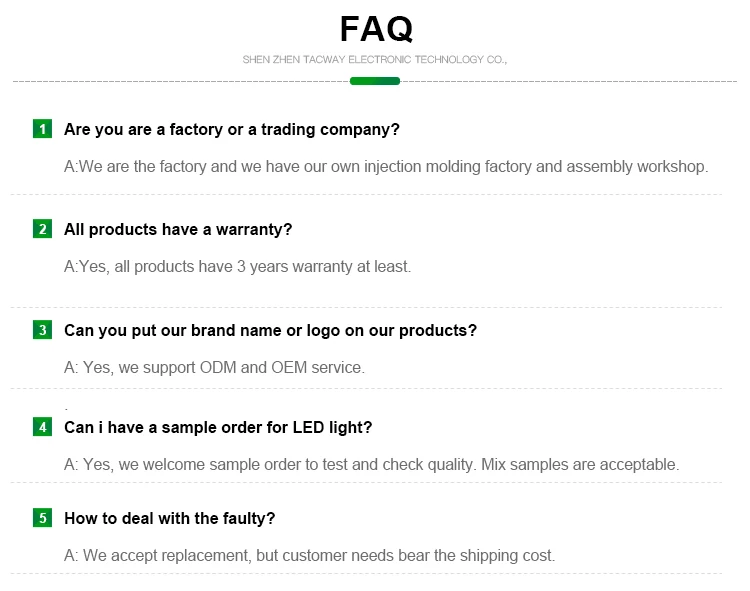Viewport: 750px width, 591px height.
Task: Click the green pill divider under the FAQ title
Action: coord(375,81)
